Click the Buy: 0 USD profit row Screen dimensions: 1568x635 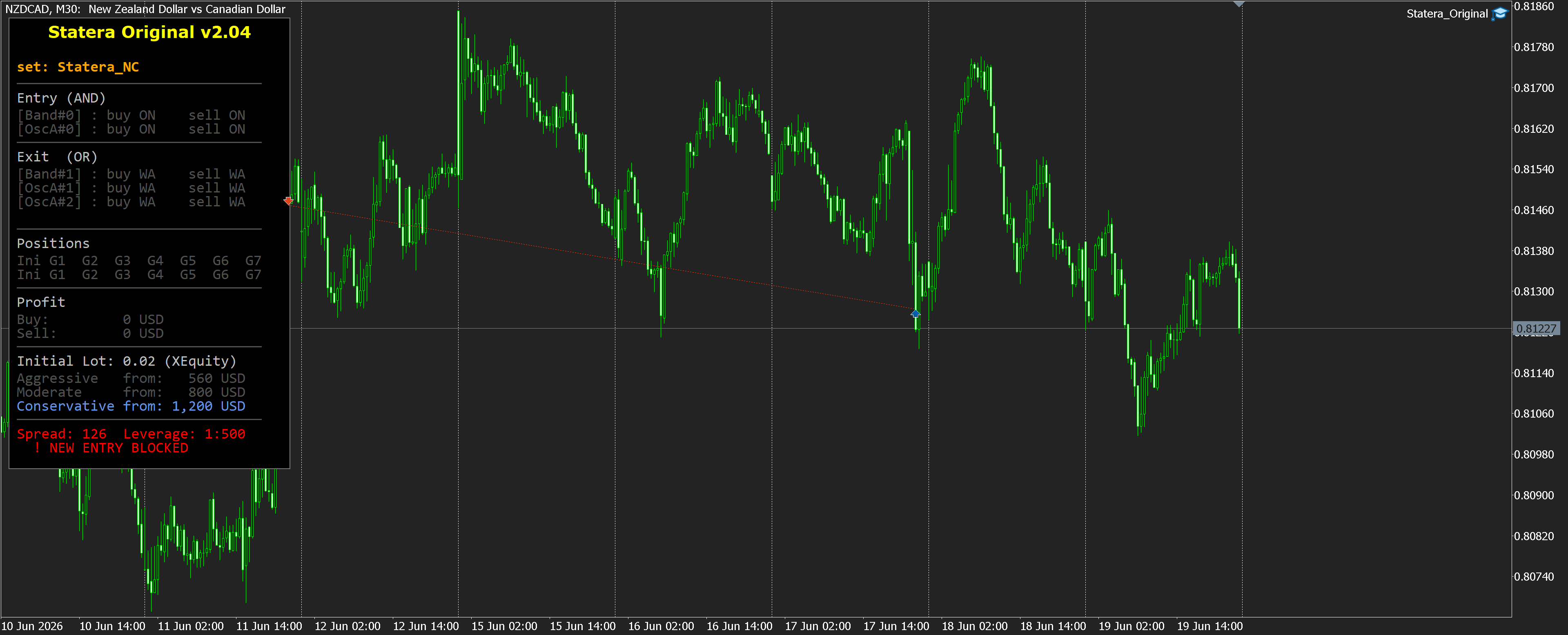coord(90,320)
